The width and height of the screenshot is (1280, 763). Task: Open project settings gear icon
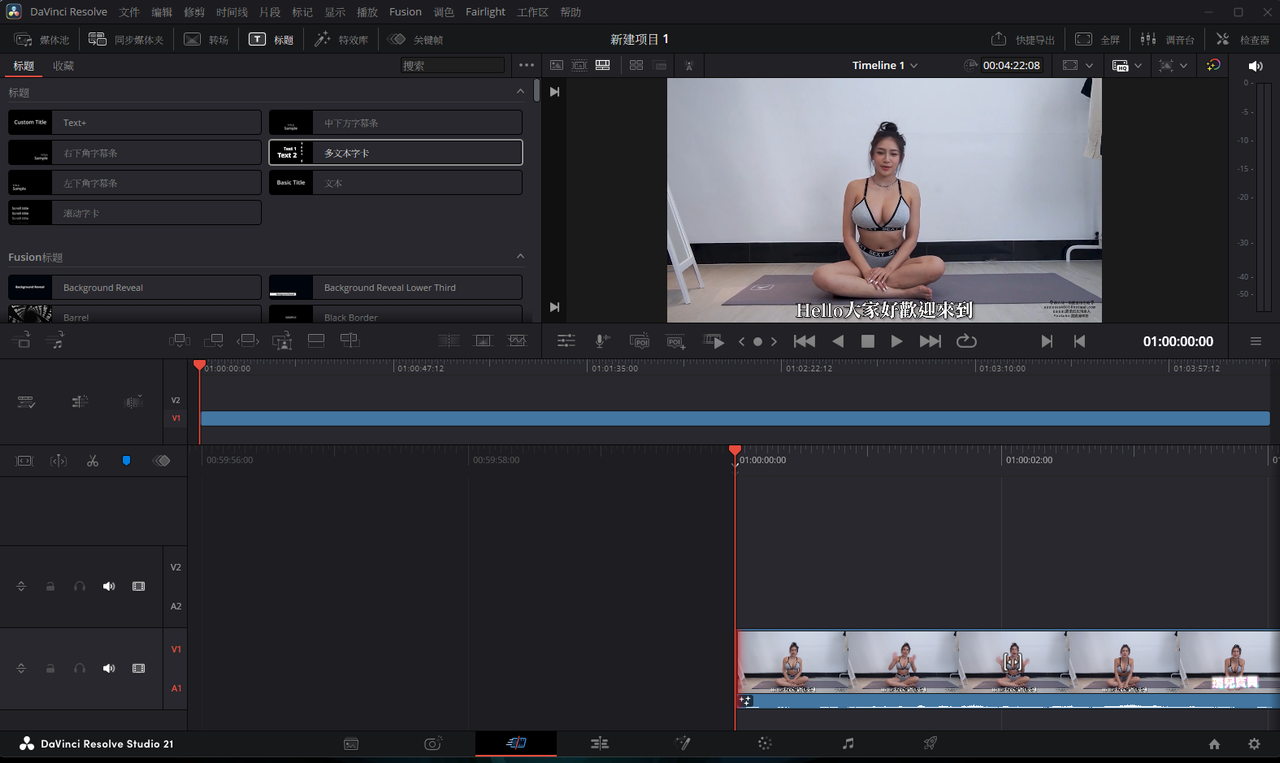coord(1254,744)
